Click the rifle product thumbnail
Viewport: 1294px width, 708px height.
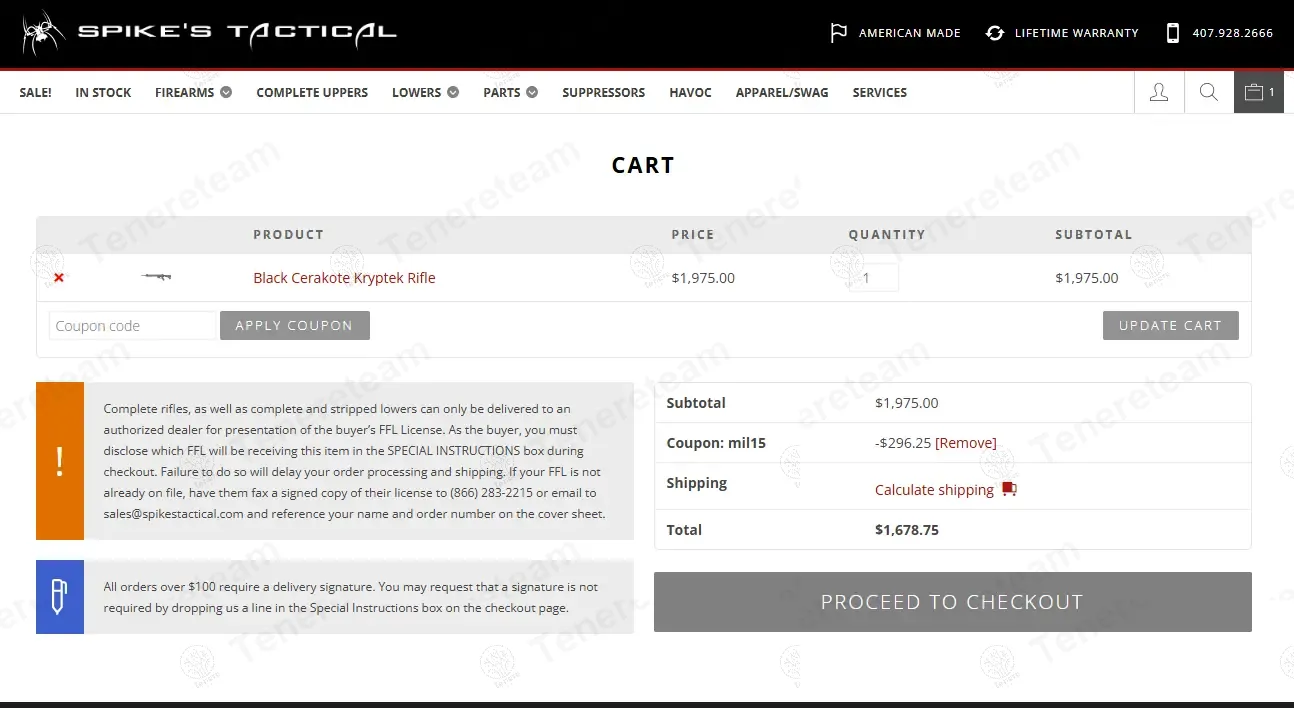(156, 276)
